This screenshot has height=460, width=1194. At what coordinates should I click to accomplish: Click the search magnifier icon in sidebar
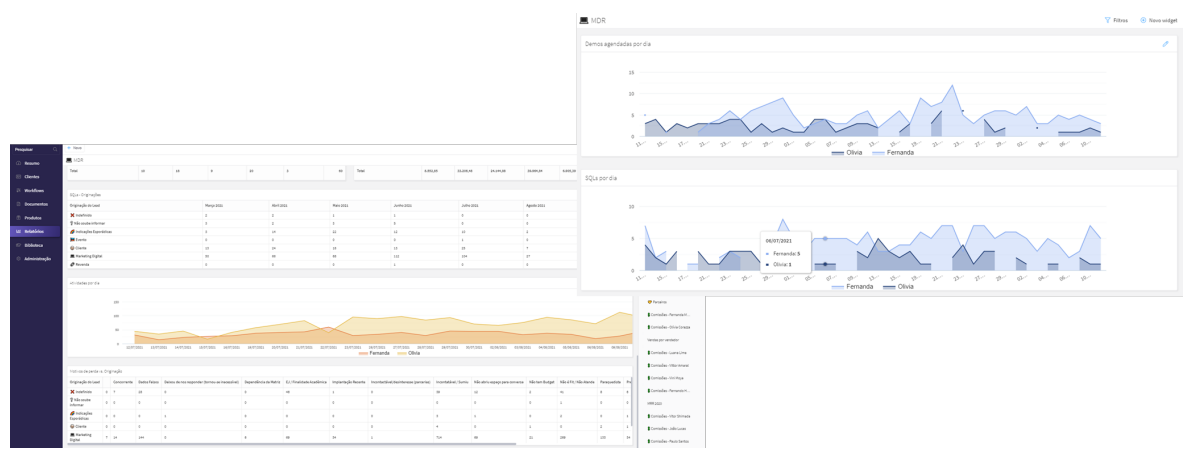56,148
